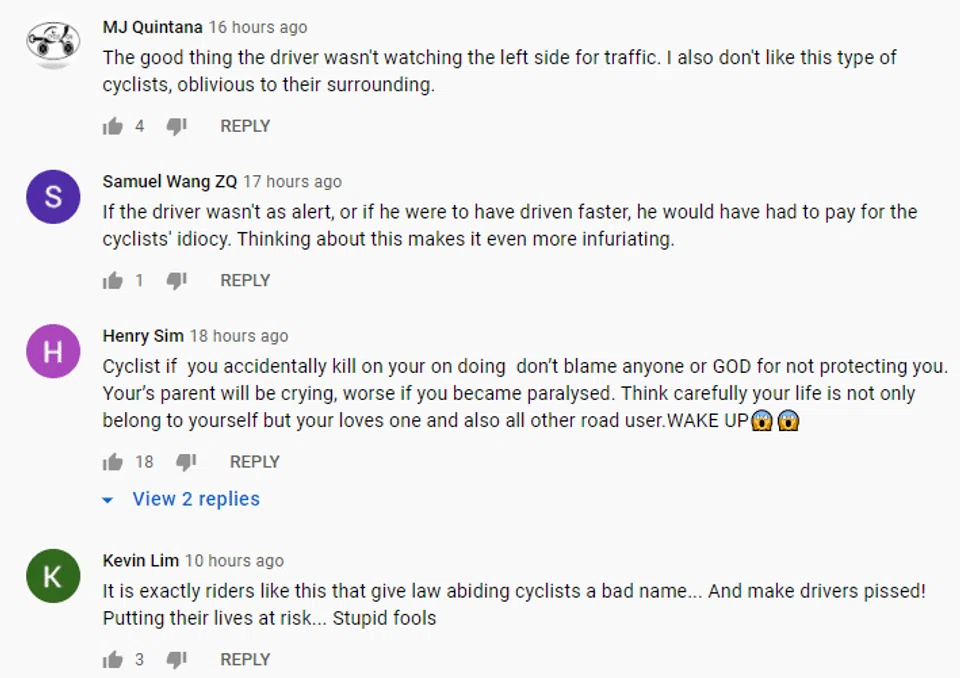The width and height of the screenshot is (960, 678).
Task: Reply to Samuel Wang ZQ's comment
Action: (x=245, y=281)
